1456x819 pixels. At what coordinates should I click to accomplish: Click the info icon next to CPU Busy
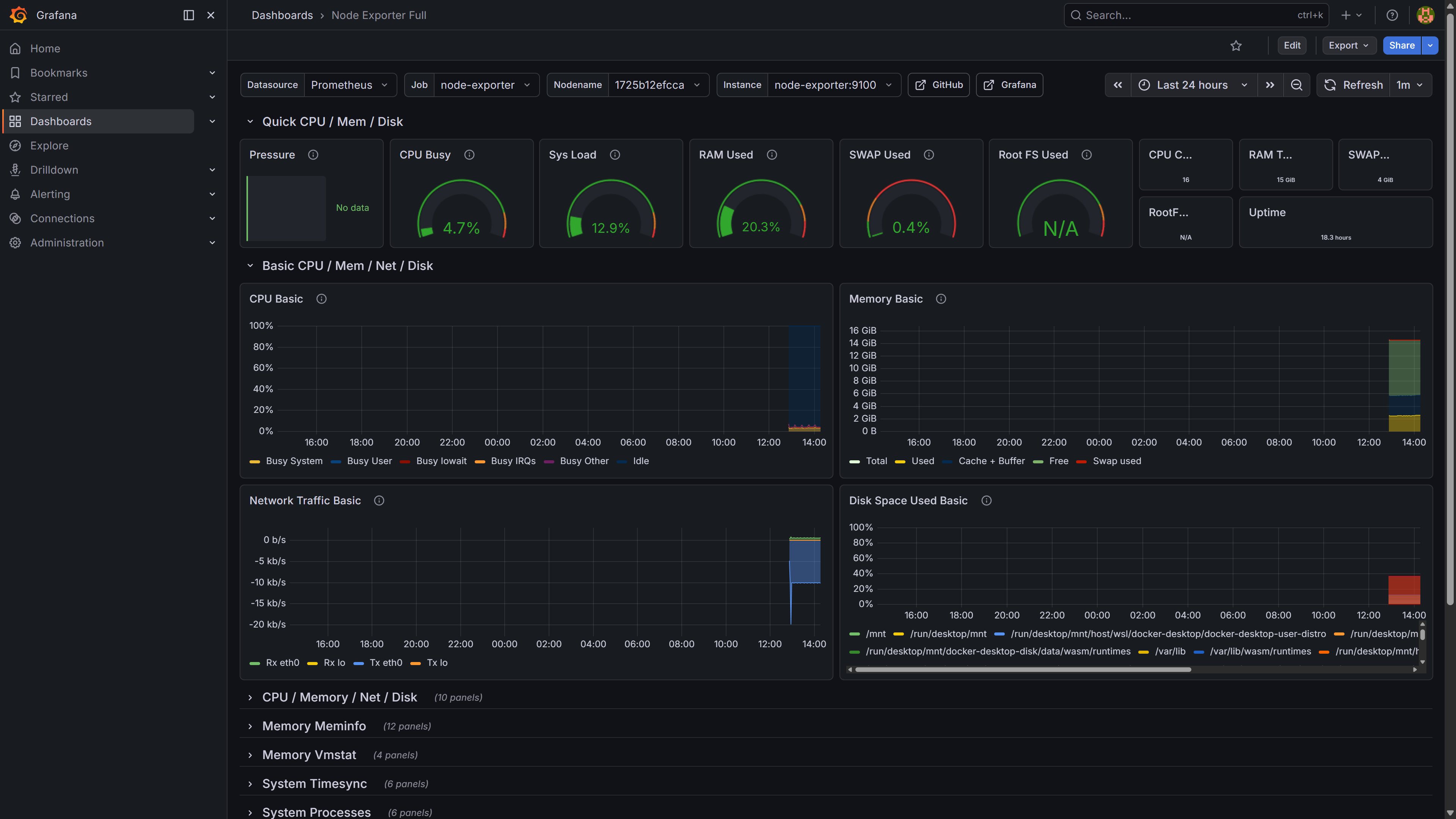click(469, 155)
